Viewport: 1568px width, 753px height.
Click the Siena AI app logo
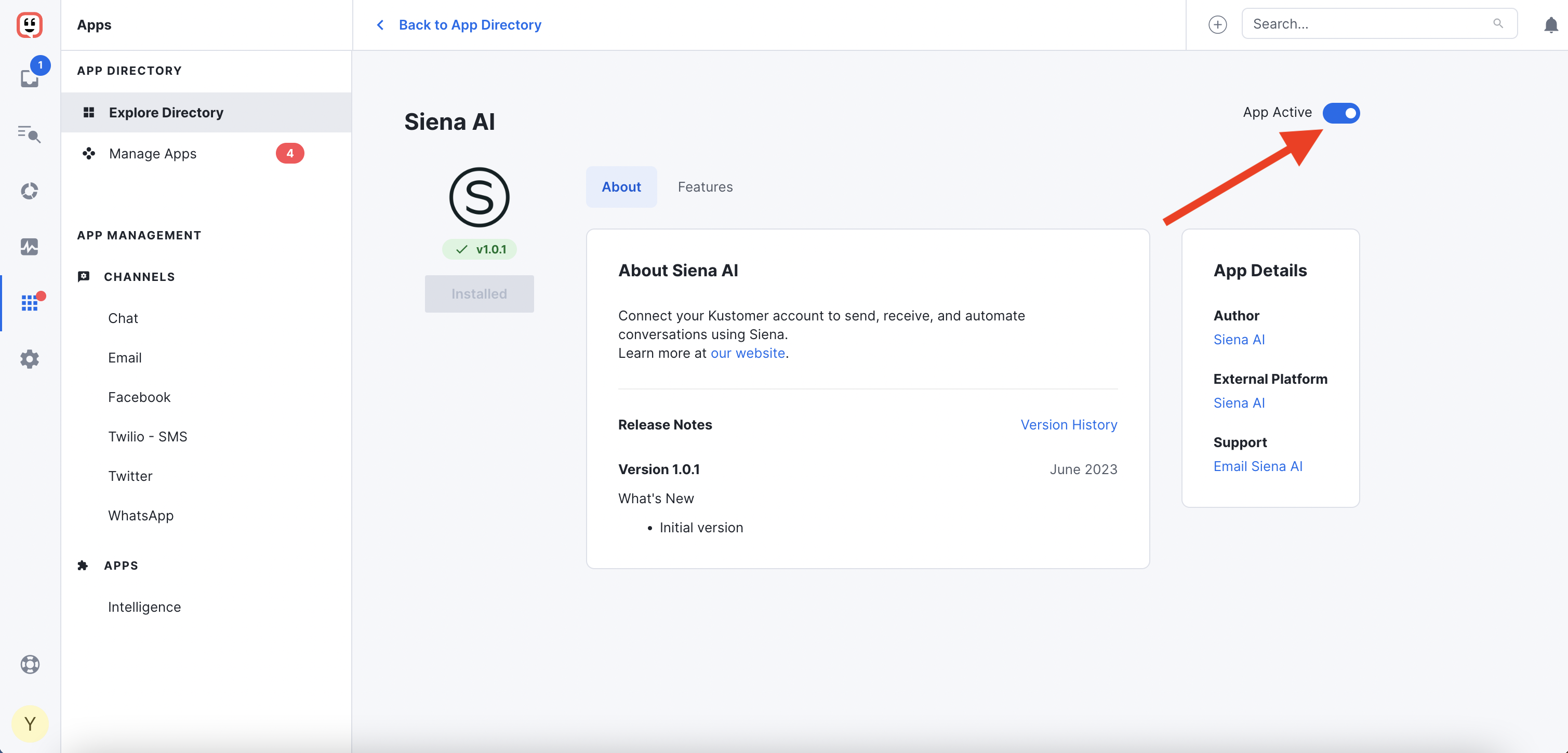[479, 197]
